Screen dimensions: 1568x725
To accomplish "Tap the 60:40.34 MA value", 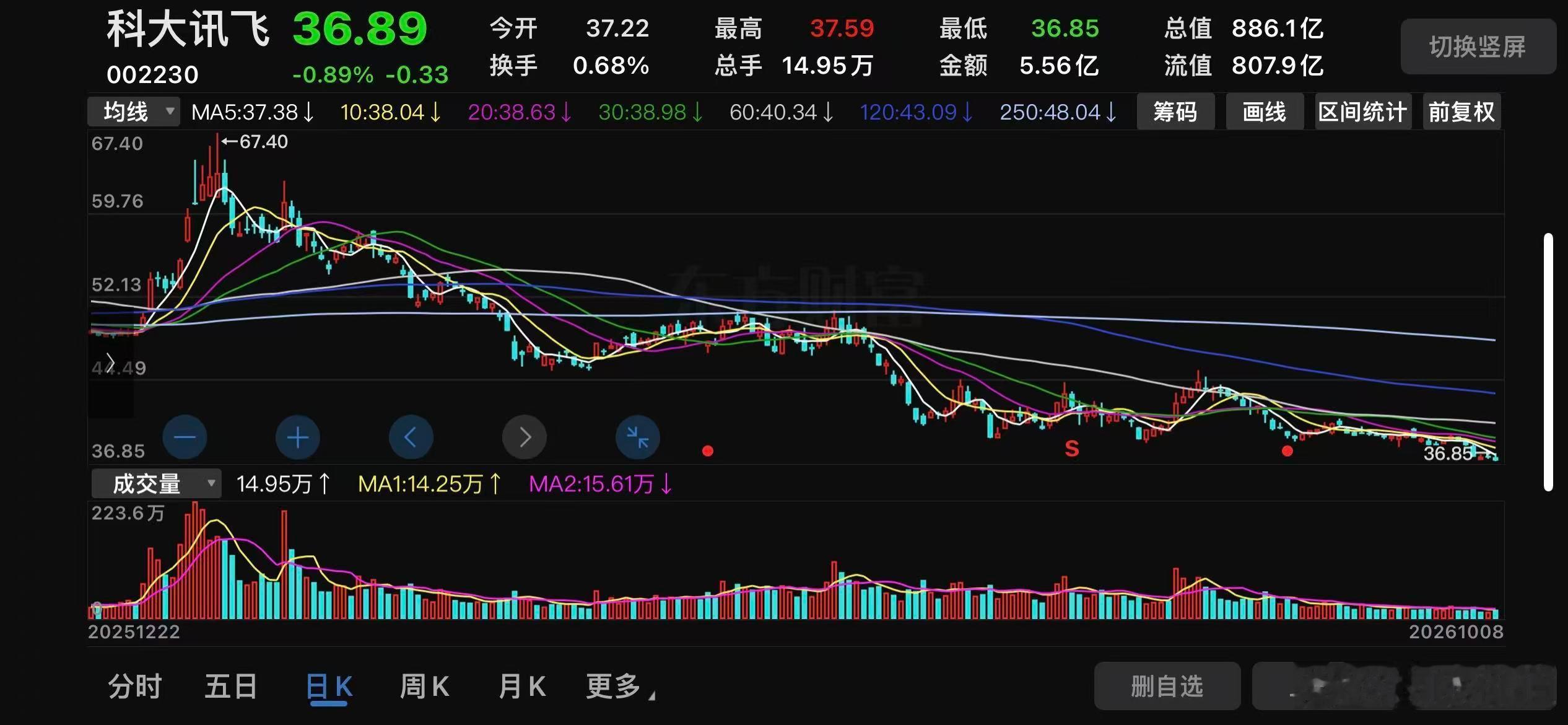I will [782, 112].
